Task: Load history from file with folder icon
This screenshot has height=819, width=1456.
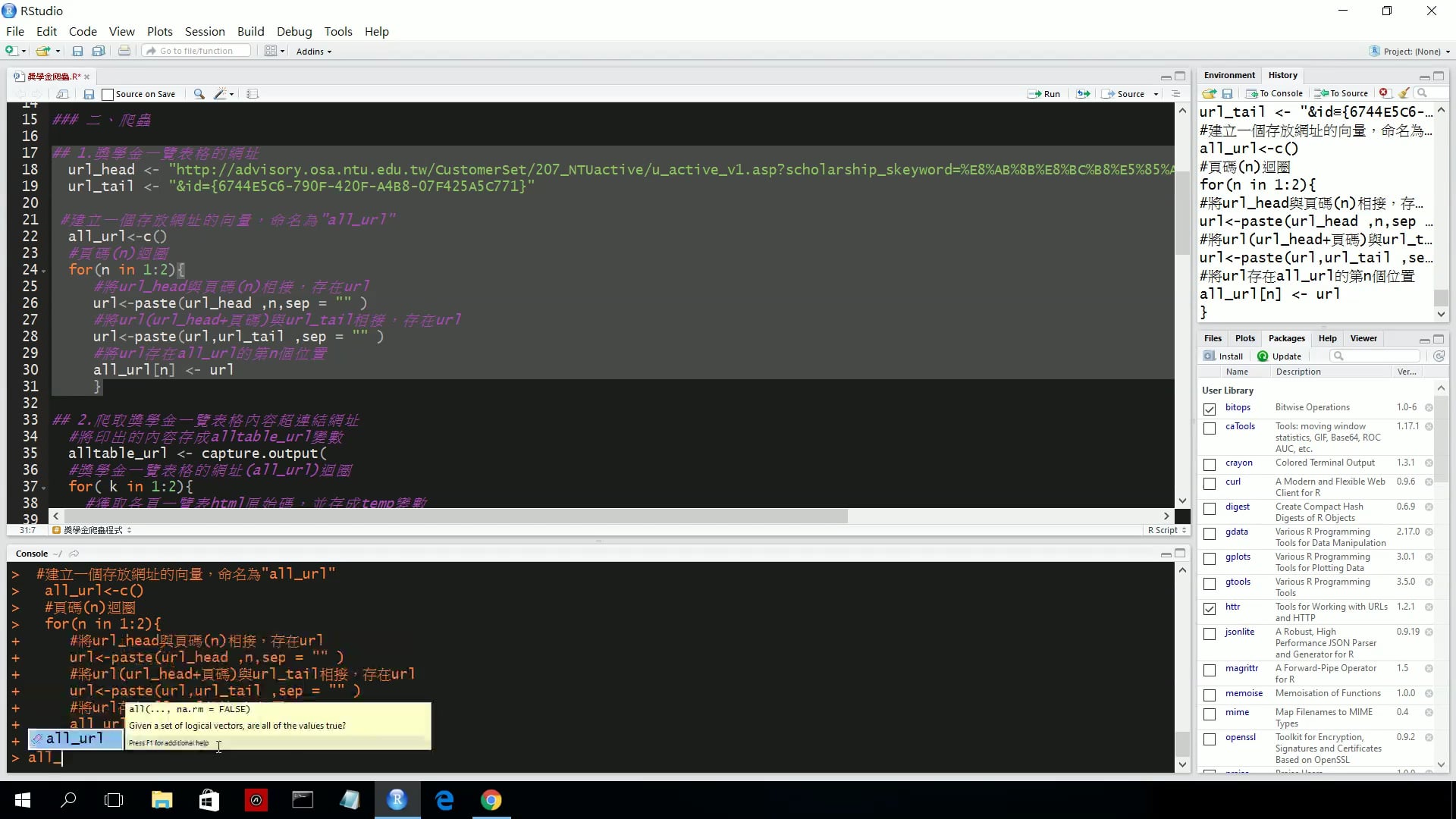Action: pyautogui.click(x=1209, y=93)
